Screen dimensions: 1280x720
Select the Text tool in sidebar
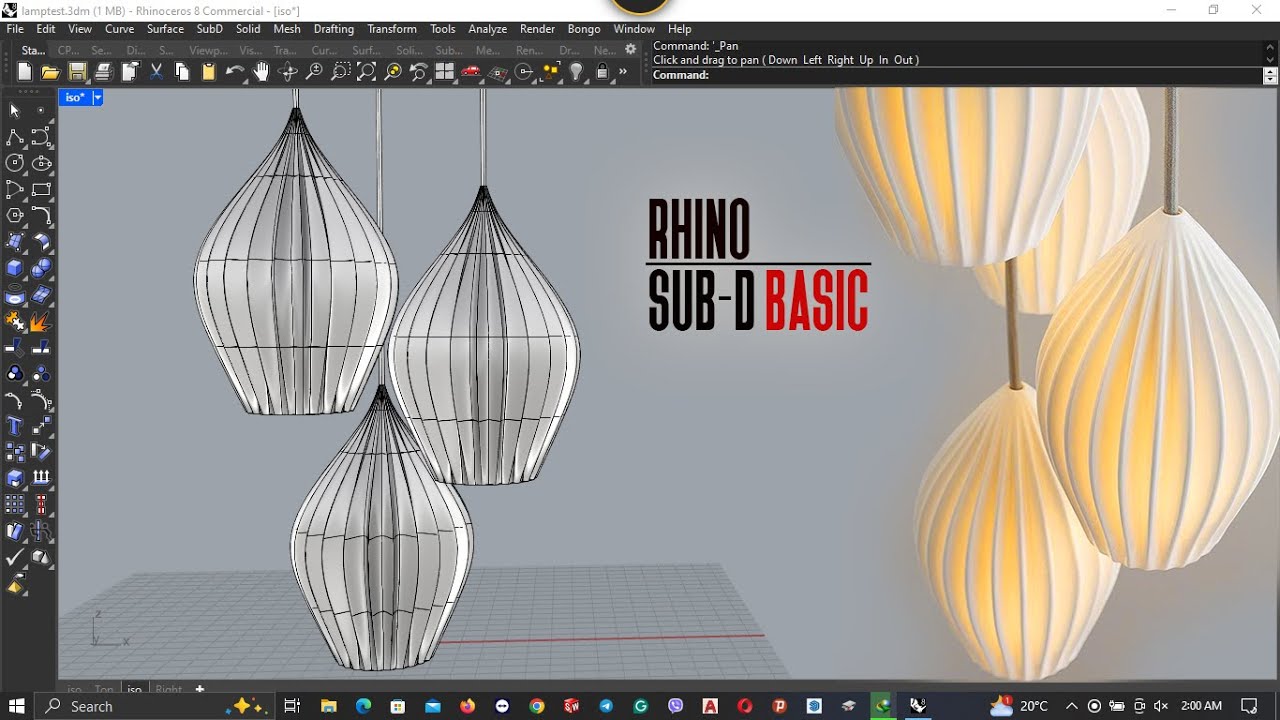[x=15, y=427]
